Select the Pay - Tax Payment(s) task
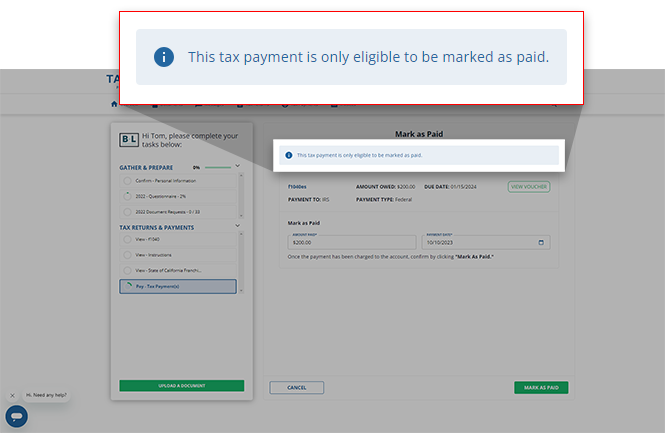The image size is (665, 433). click(178, 286)
